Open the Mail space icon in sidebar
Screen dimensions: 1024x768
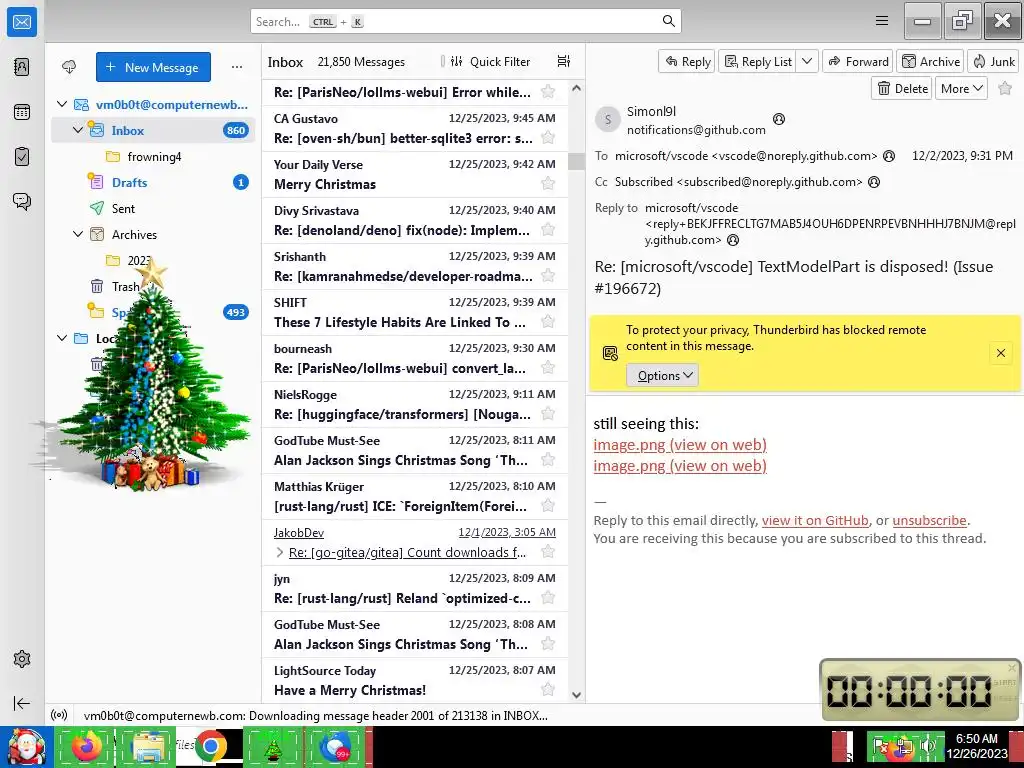[x=22, y=22]
